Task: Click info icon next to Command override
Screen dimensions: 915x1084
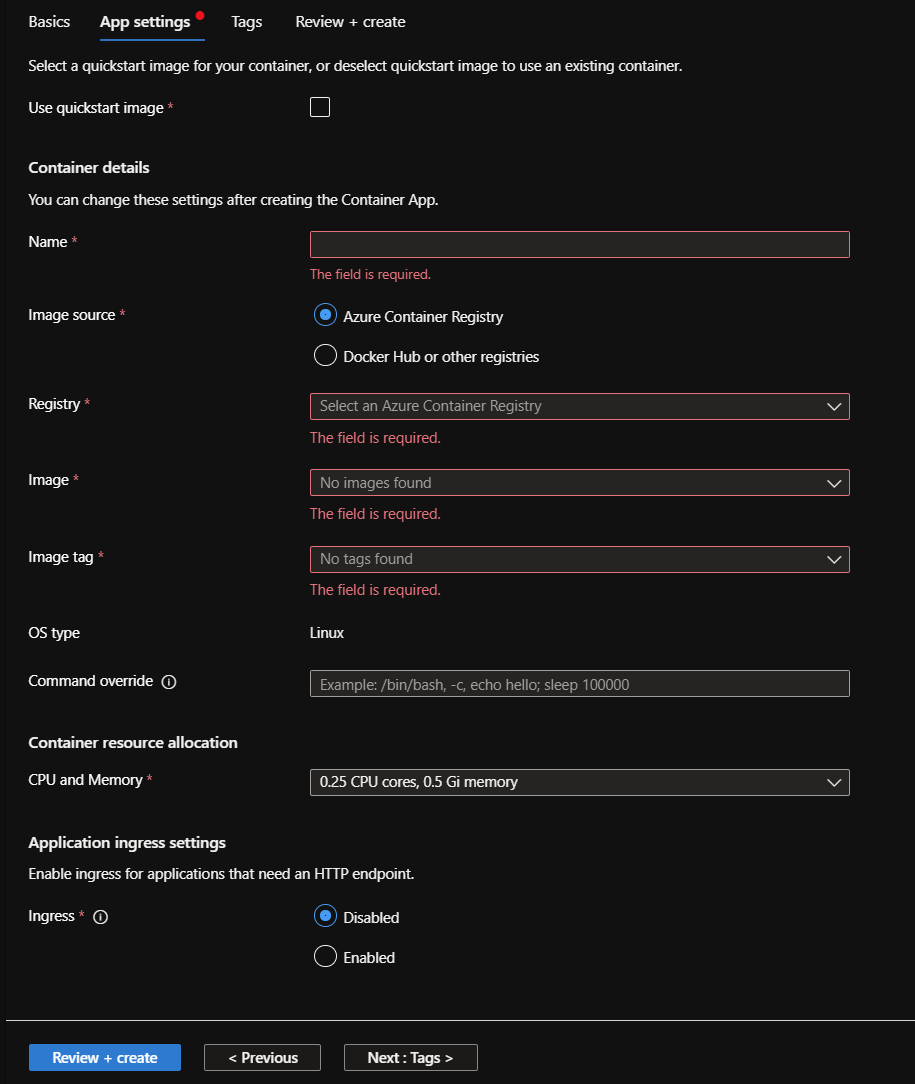Action: 169,682
